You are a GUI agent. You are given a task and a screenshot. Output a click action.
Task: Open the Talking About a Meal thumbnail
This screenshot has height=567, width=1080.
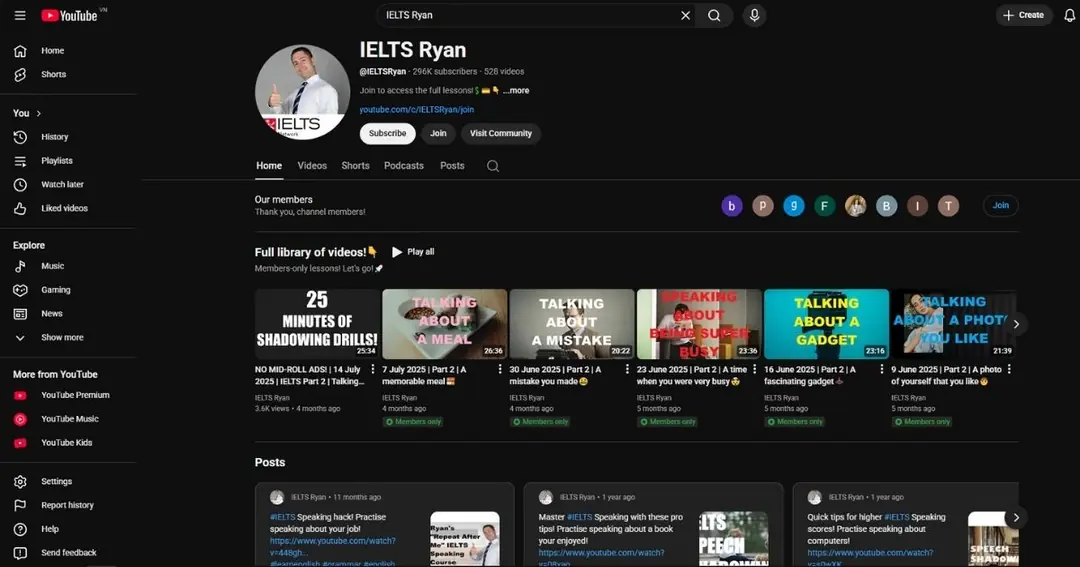444,324
